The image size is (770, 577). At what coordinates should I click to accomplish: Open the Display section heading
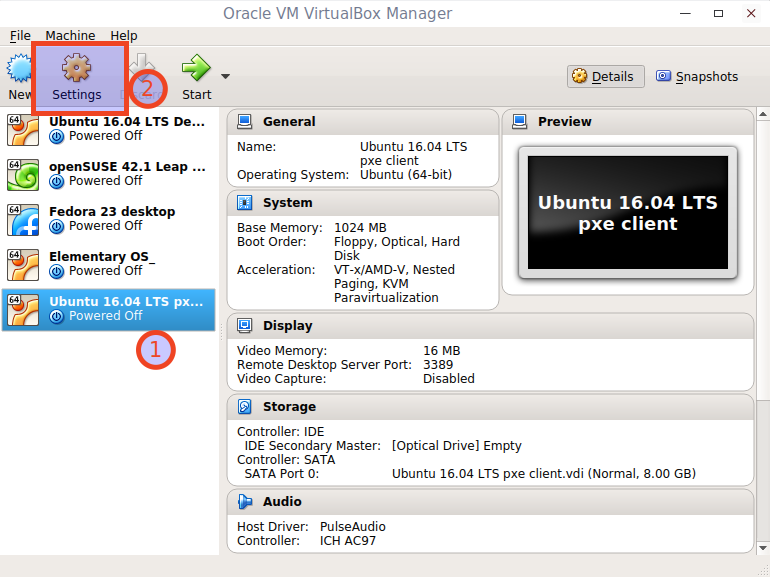pyautogui.click(x=287, y=326)
